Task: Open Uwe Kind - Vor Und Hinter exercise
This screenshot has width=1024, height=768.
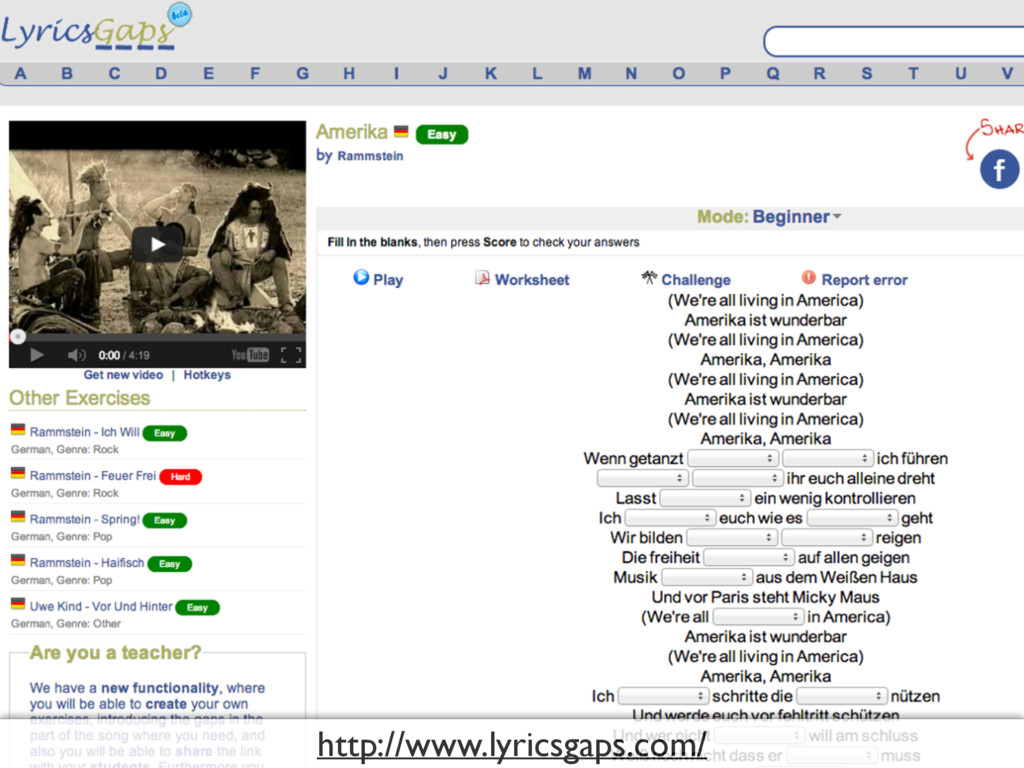Action: [x=101, y=607]
